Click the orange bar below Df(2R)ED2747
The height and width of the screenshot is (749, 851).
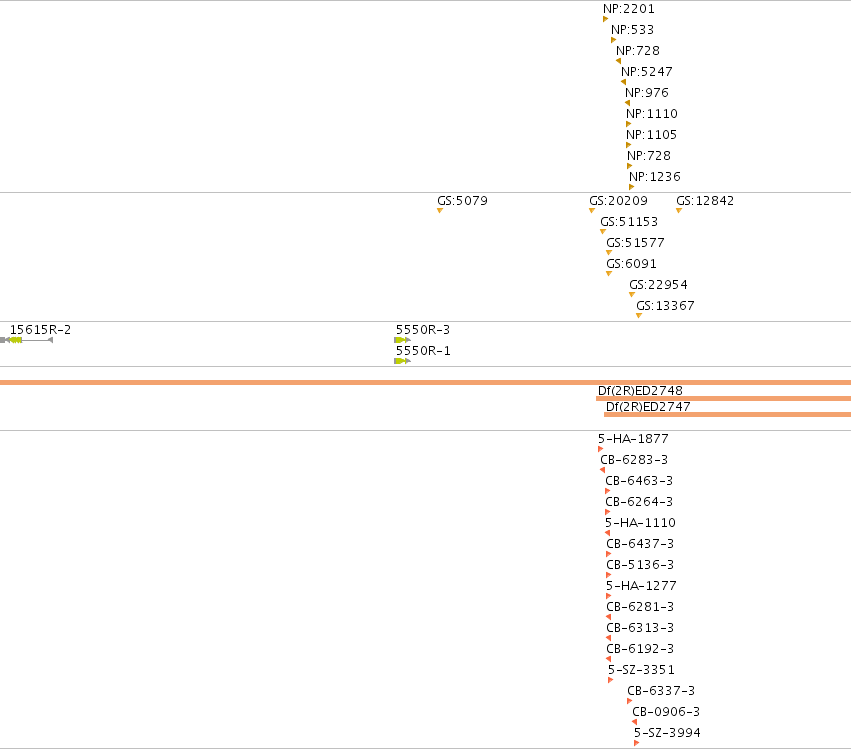727,415
